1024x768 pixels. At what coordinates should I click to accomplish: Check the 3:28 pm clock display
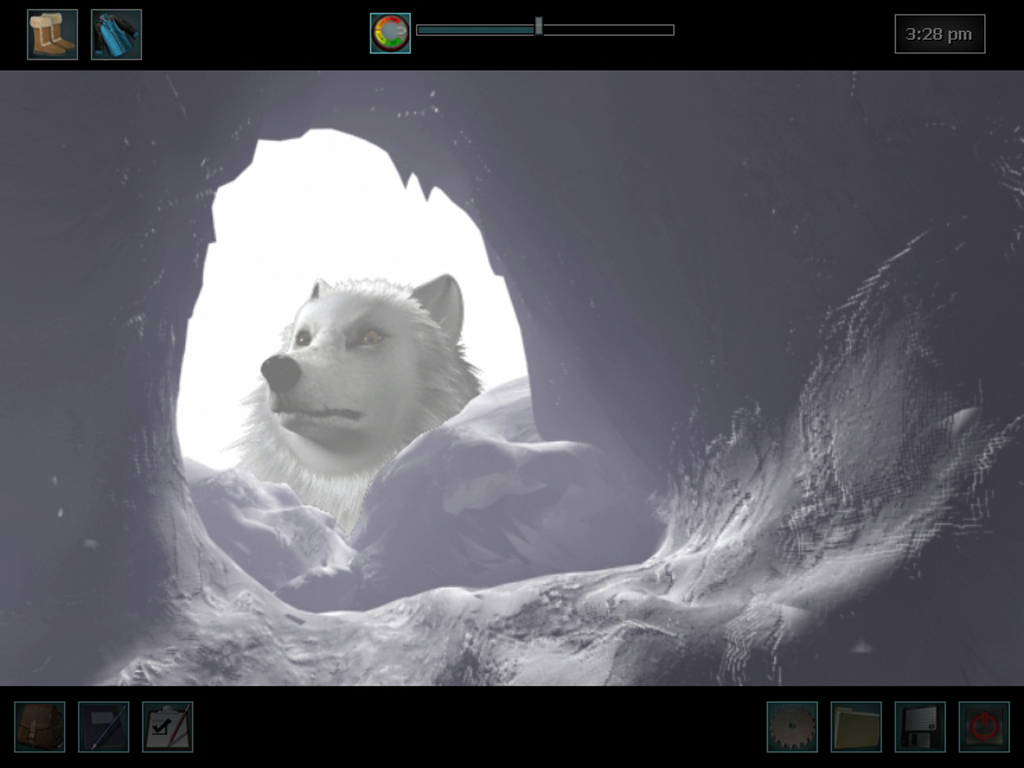(940, 34)
